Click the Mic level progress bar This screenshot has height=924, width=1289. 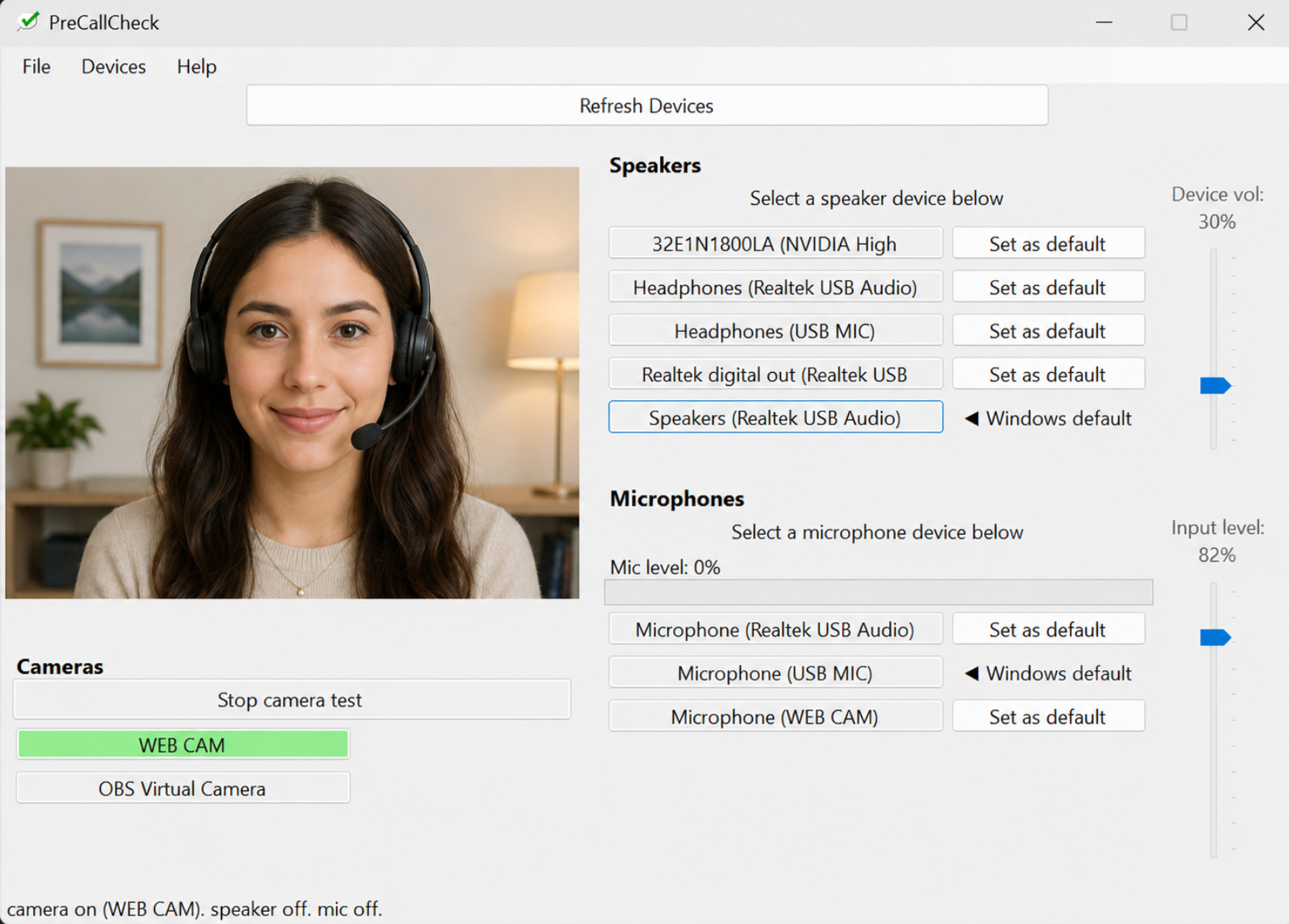[x=878, y=592]
